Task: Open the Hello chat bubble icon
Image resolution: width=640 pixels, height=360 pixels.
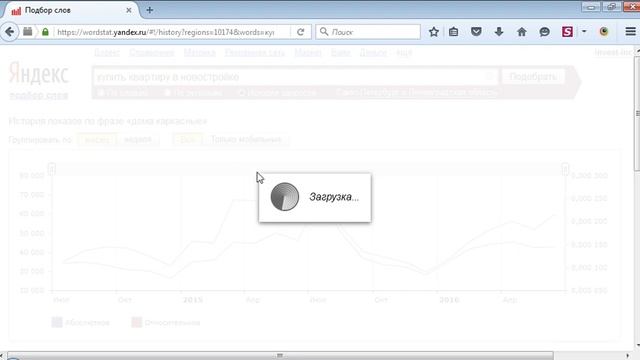Action: pos(544,32)
